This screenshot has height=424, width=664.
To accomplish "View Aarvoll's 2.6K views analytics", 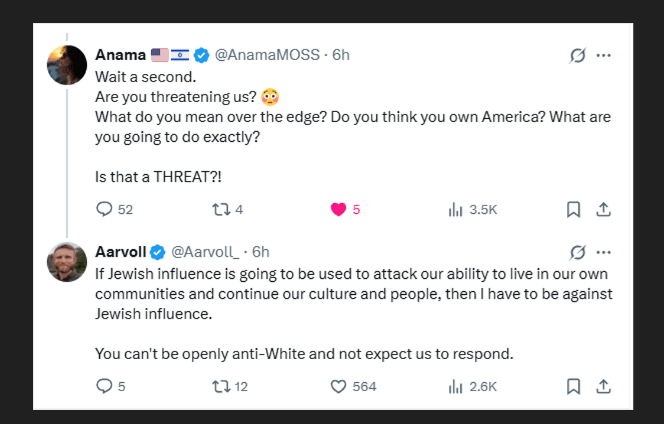I will 455,386.
